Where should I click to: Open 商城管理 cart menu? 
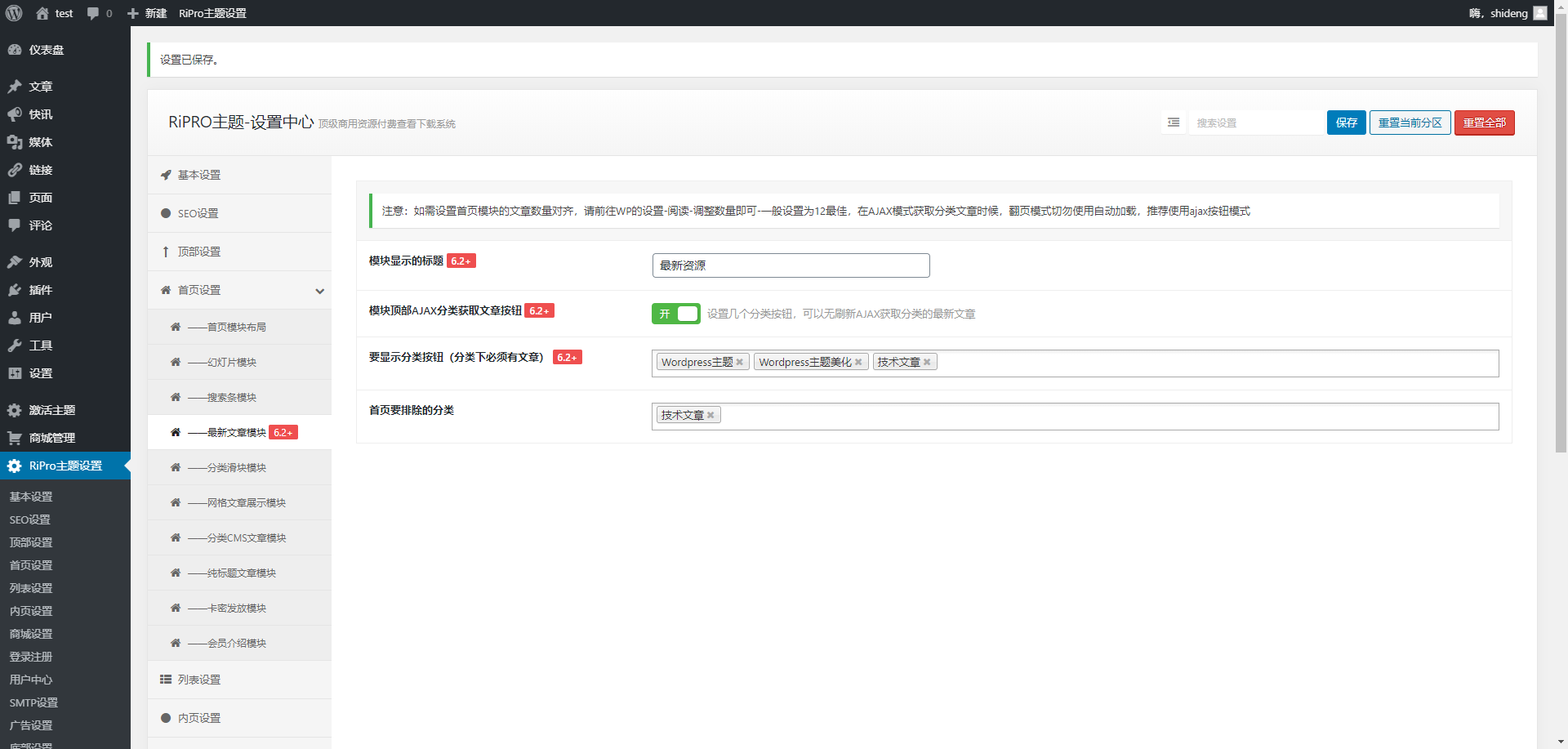65,438
